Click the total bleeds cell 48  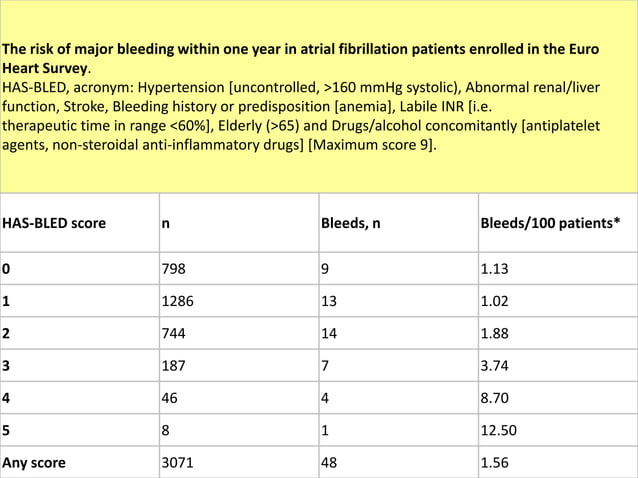(399, 463)
